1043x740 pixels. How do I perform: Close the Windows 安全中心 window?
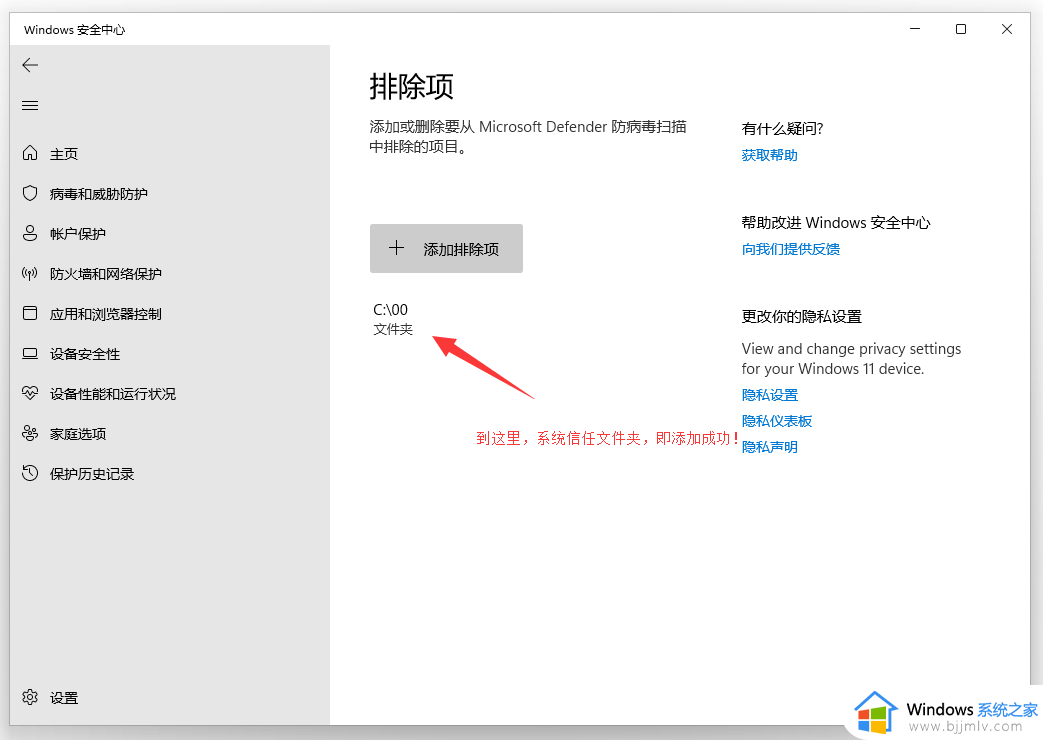1006,29
